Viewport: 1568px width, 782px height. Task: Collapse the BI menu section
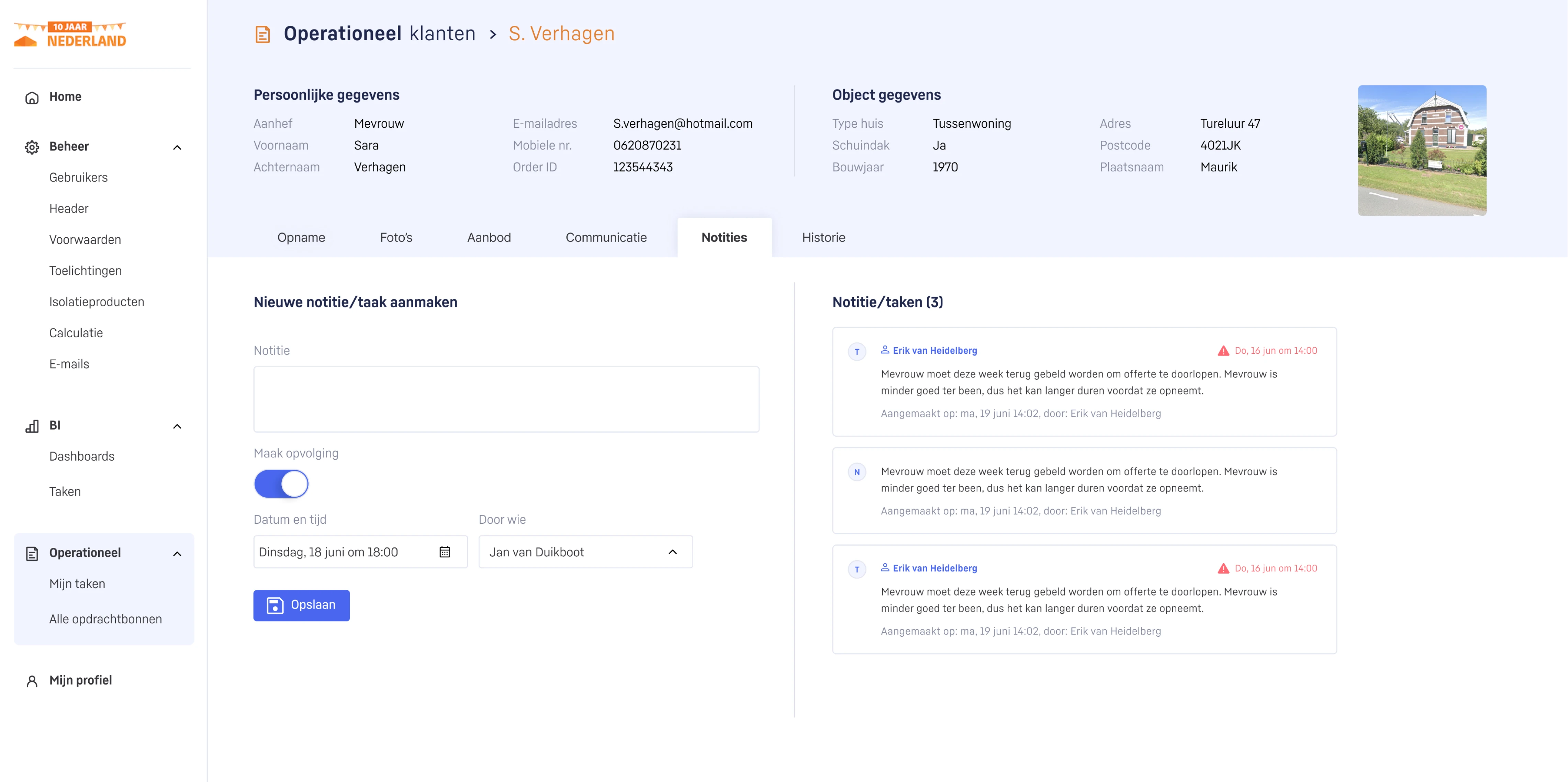click(x=177, y=426)
